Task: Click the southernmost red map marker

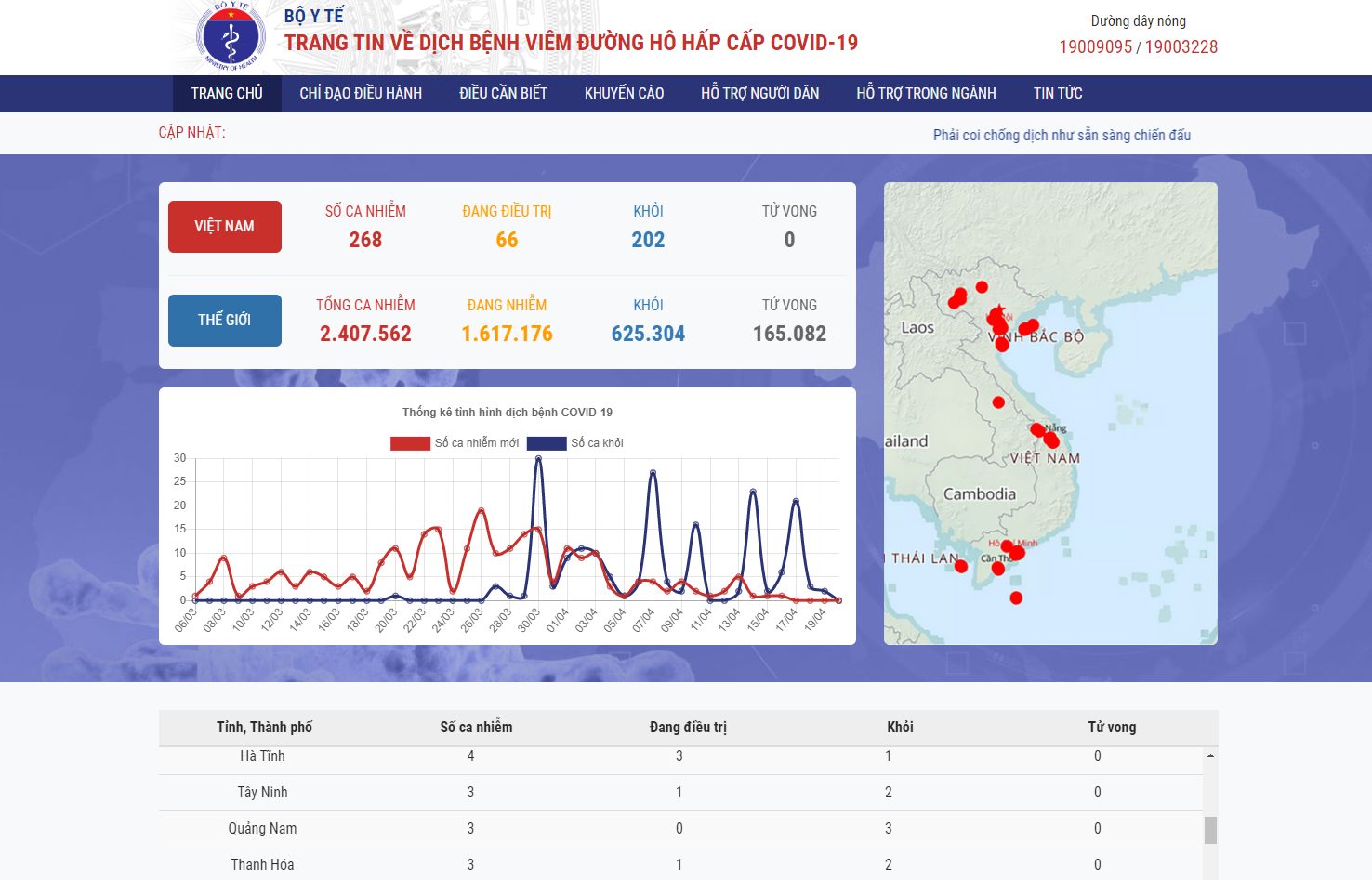Action: [1016, 598]
